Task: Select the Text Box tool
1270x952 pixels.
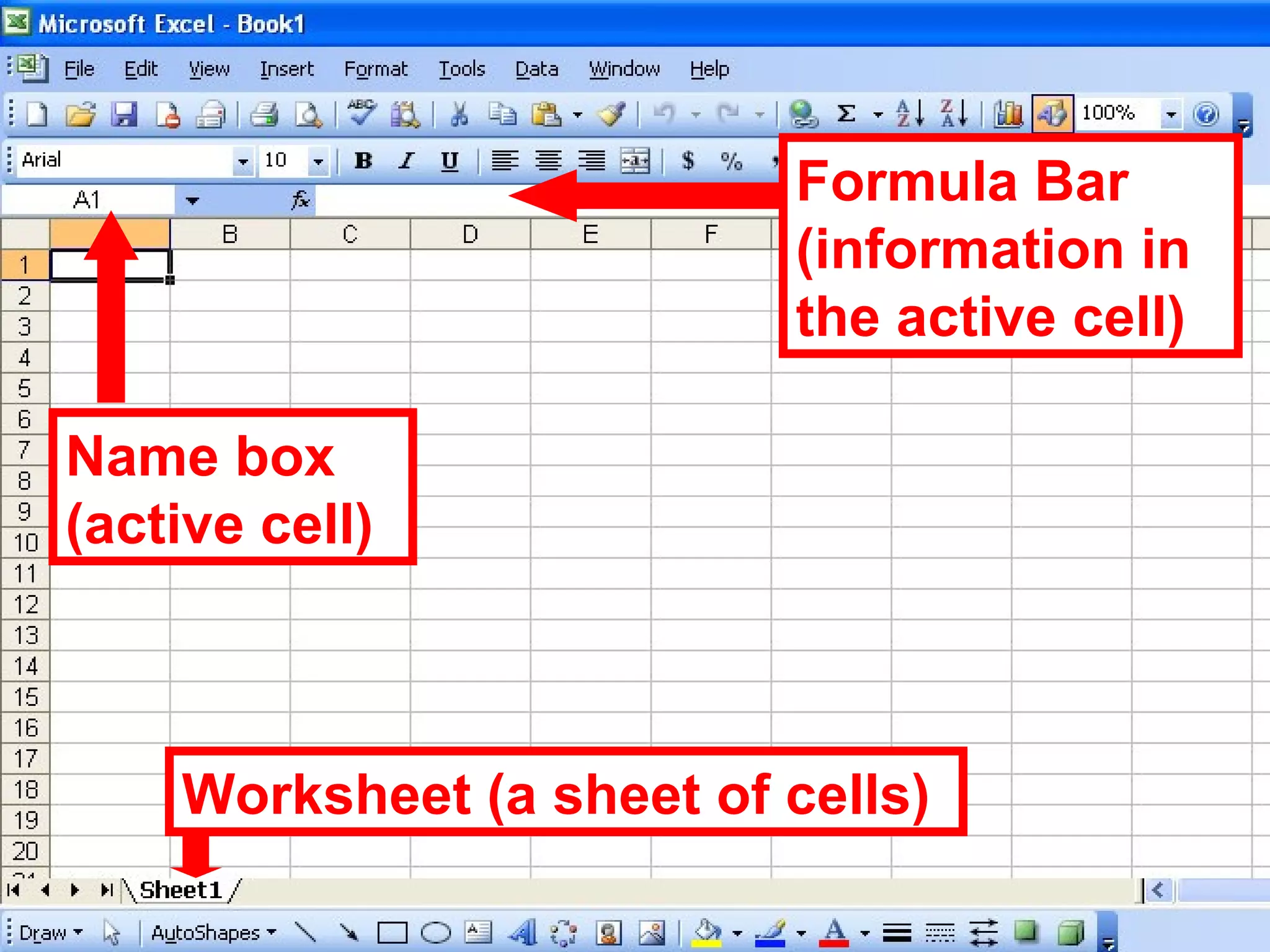Action: tap(478, 932)
